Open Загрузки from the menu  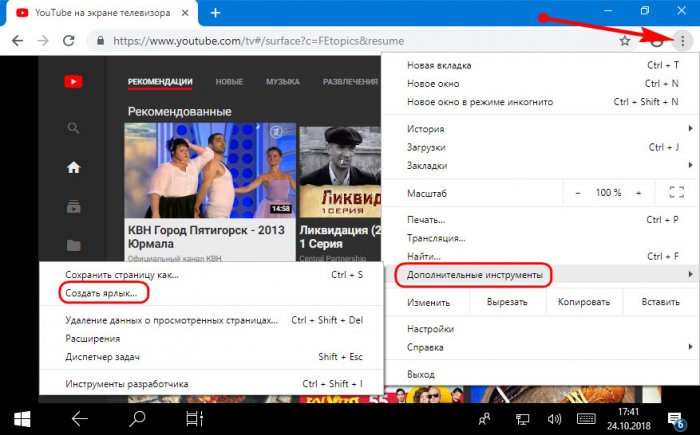(x=542, y=147)
